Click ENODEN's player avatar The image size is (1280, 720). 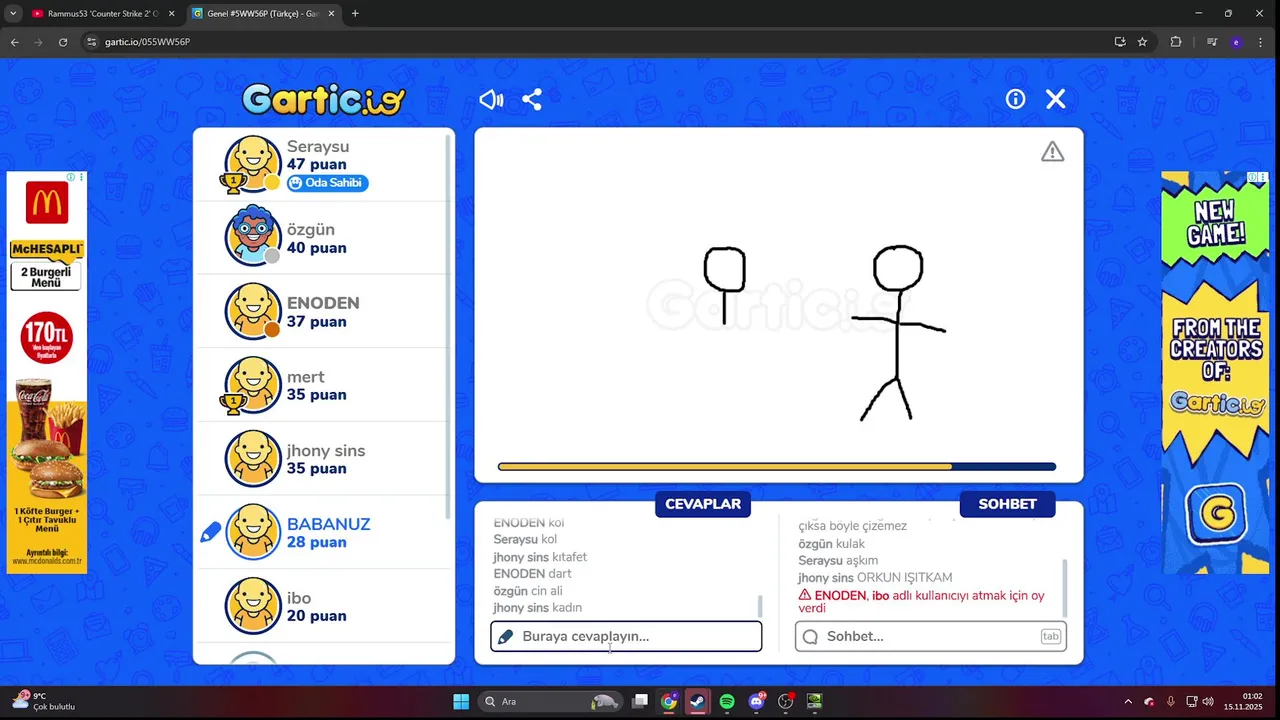(253, 310)
